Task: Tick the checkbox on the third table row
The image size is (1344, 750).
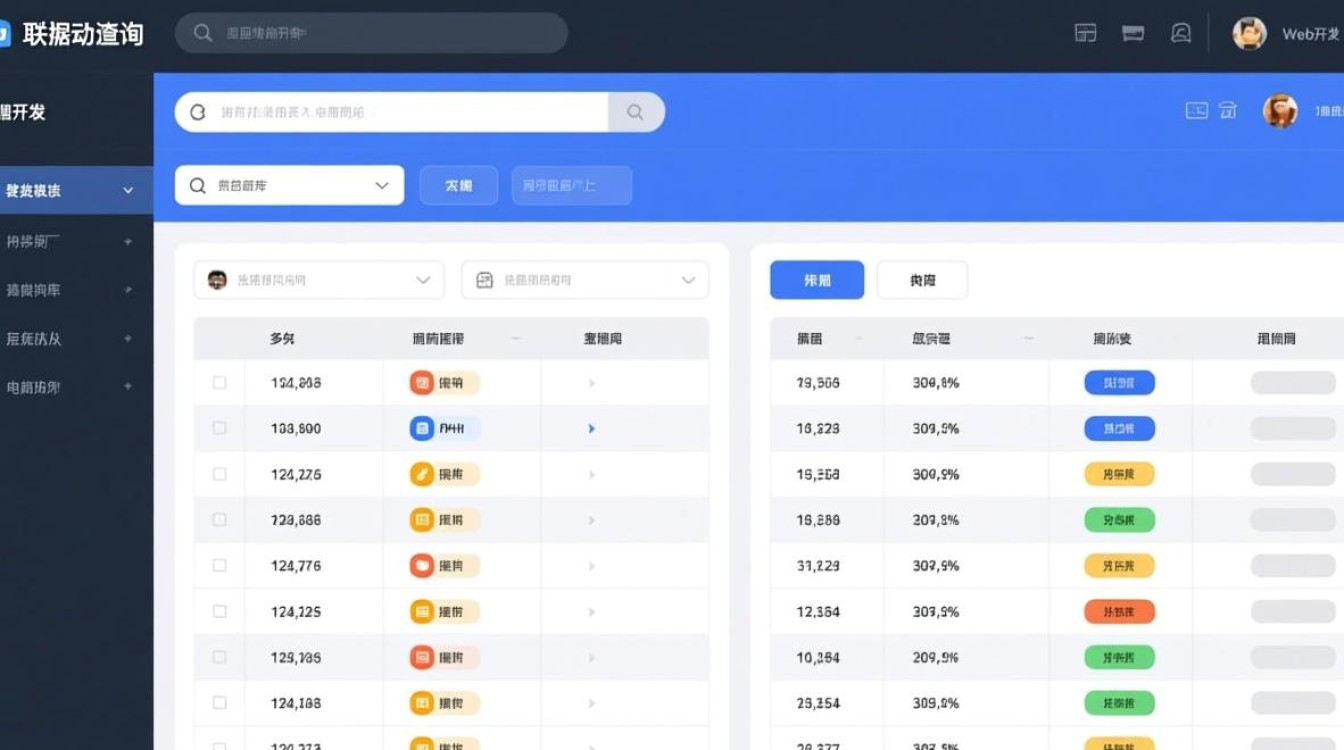Action: (x=218, y=474)
